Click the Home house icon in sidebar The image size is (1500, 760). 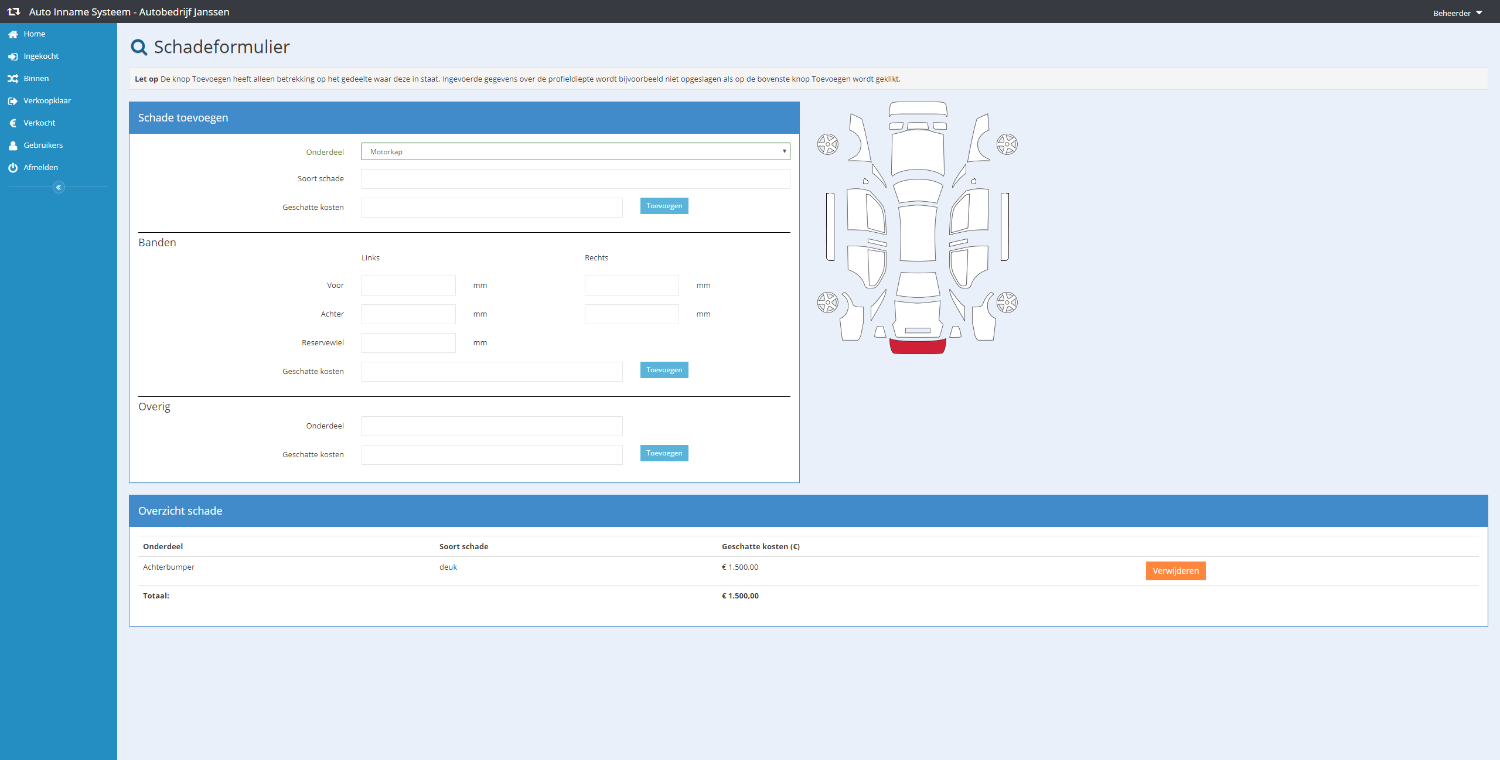click(x=13, y=34)
